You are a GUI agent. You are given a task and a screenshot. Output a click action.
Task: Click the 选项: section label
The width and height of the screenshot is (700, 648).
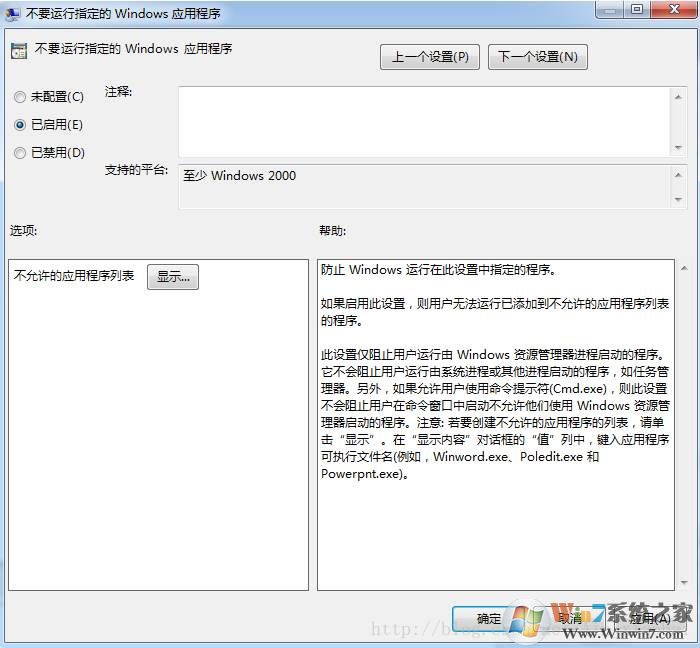click(24, 231)
